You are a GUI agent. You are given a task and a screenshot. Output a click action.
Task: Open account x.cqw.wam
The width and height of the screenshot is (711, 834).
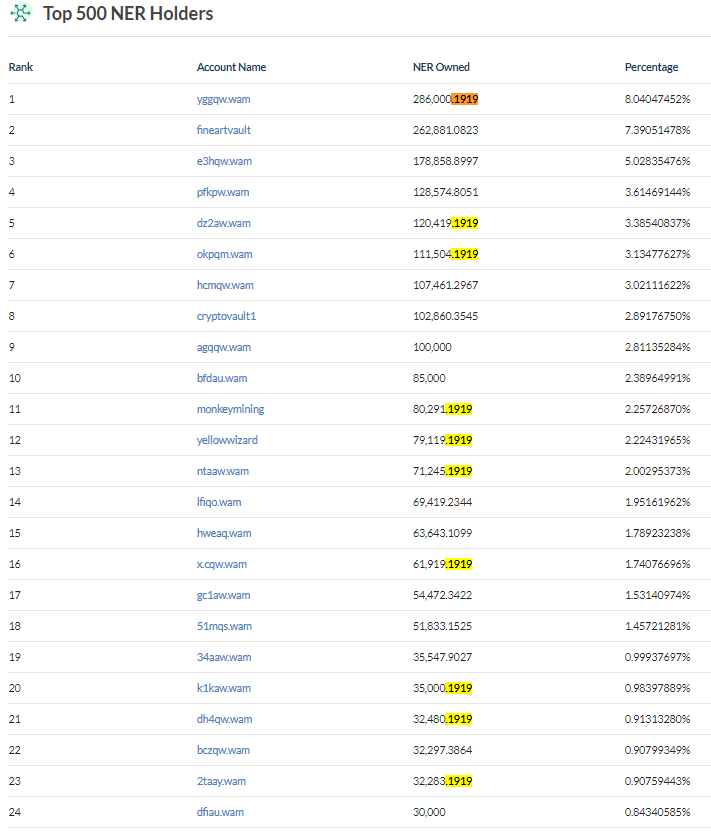222,564
